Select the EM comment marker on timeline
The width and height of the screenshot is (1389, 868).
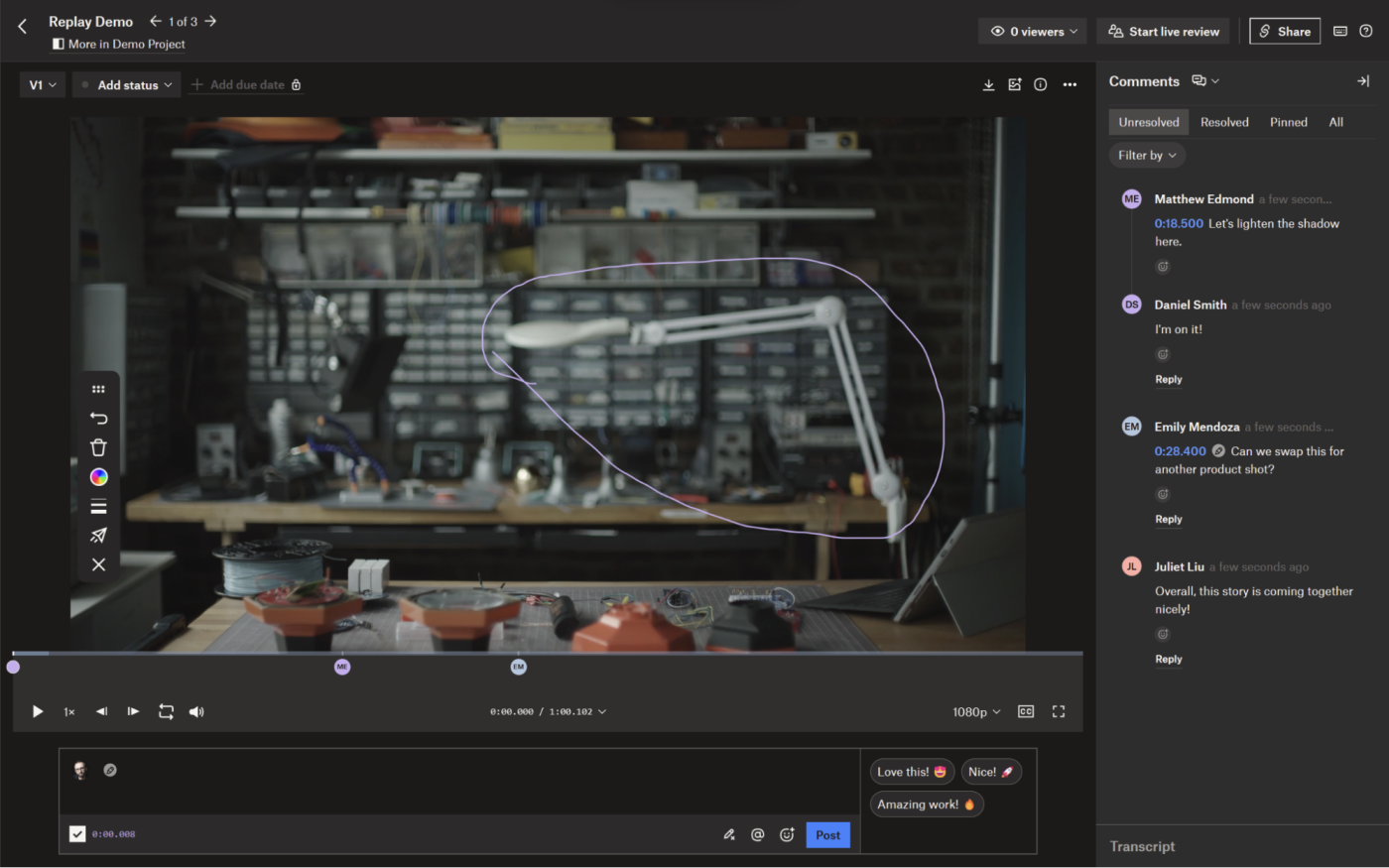(518, 667)
